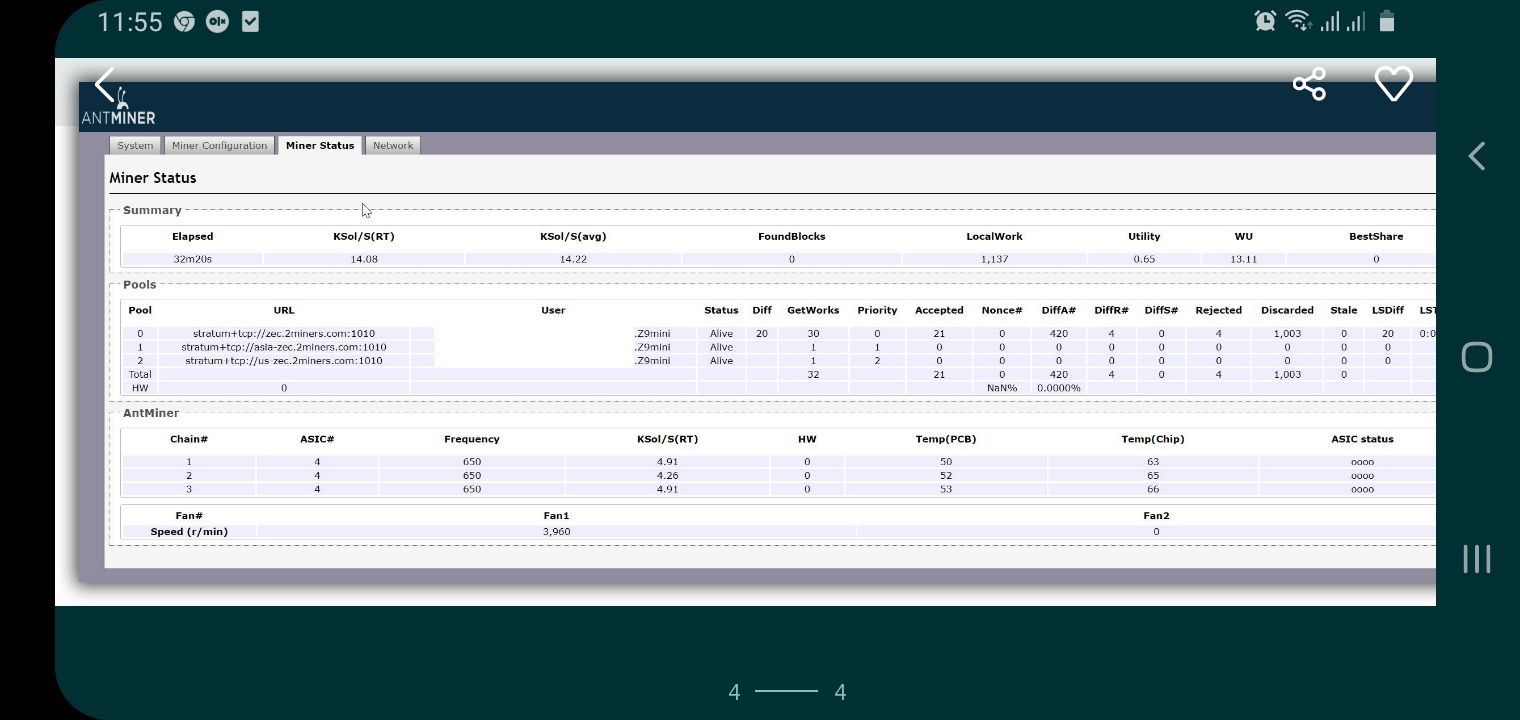Click Discarded value 1,003 in Total row
The image size is (1520, 720).
[1287, 375]
